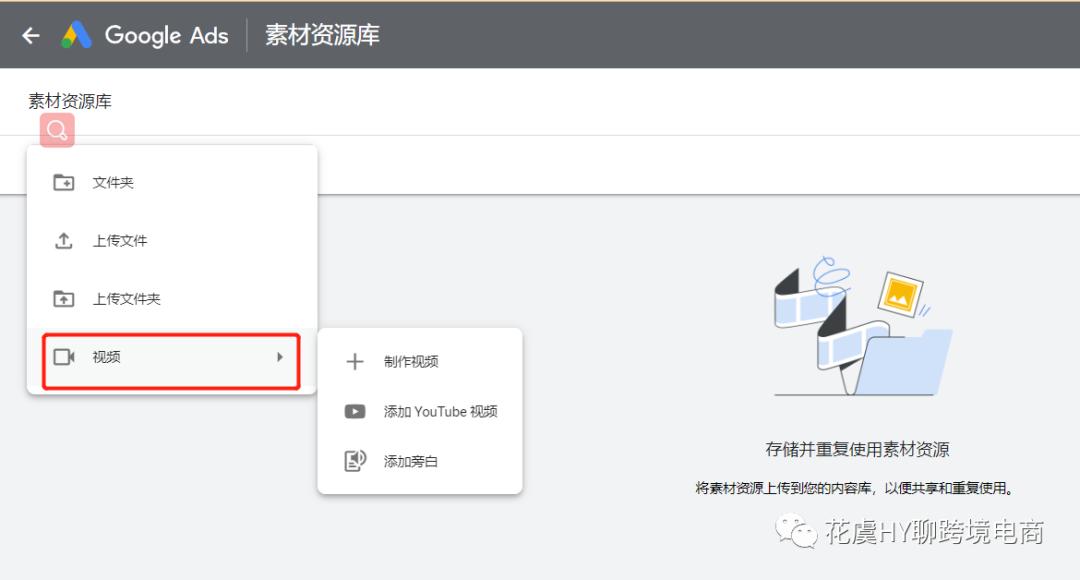The width and height of the screenshot is (1080, 580).
Task: Click the highlighted search icon
Action: click(56, 130)
